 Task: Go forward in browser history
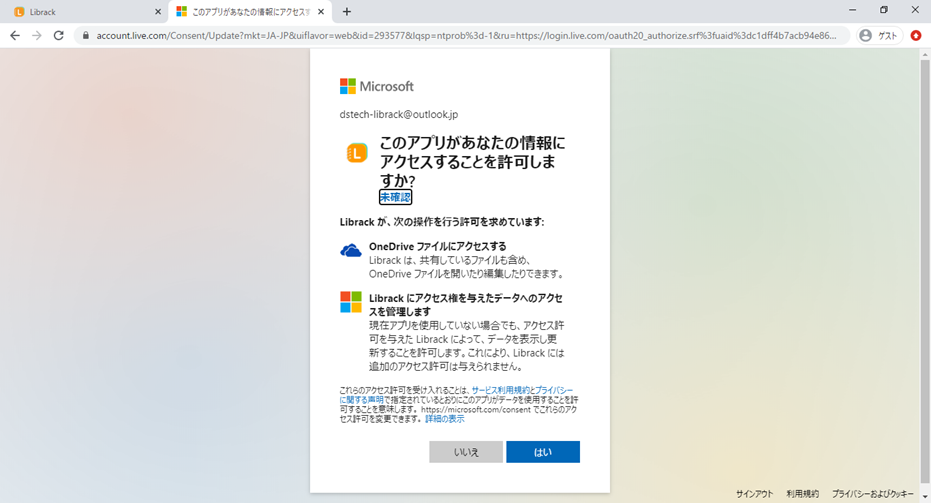(x=37, y=36)
